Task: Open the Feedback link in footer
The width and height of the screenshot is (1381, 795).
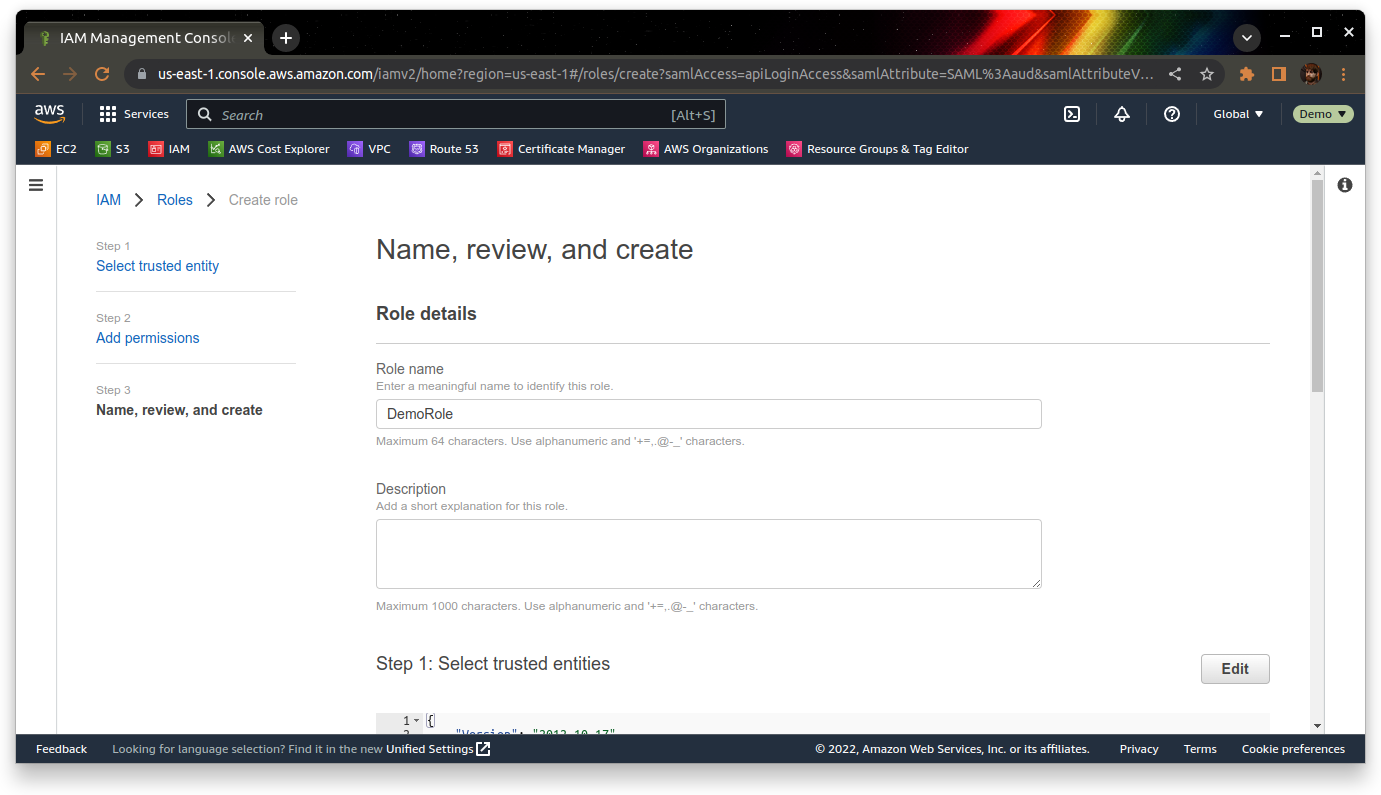Action: (61, 749)
